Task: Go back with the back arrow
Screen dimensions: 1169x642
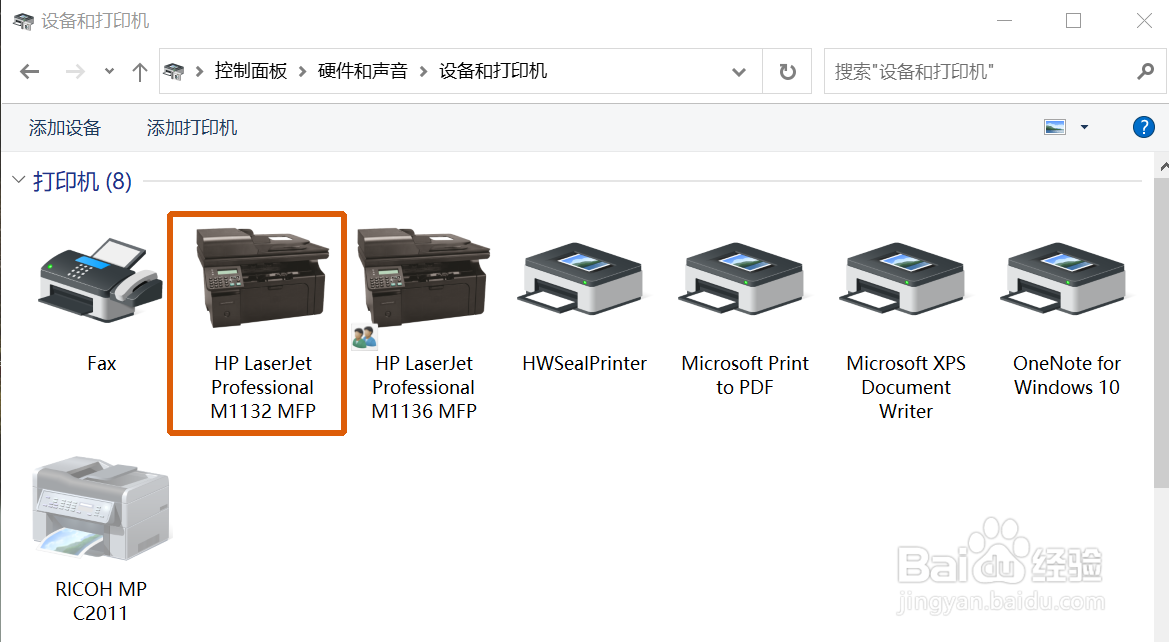Action: [30, 72]
